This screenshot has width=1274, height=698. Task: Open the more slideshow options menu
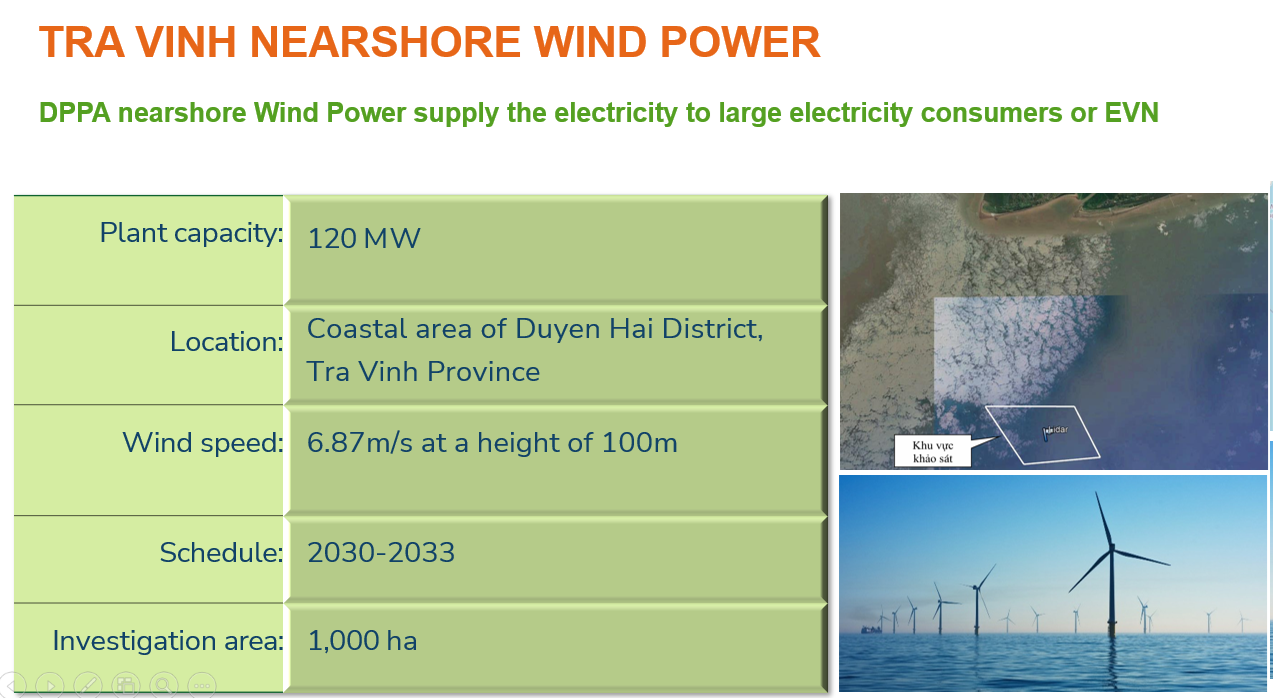(201, 685)
